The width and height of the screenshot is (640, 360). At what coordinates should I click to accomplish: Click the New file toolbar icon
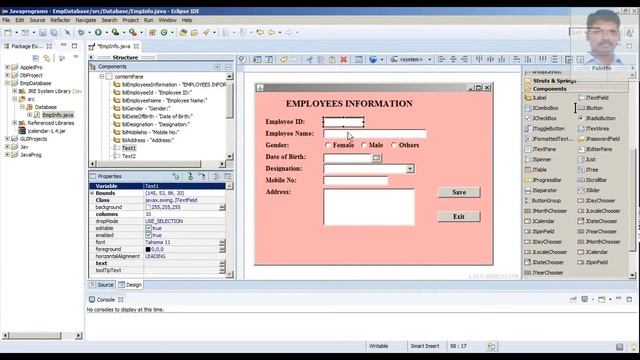(x=8, y=32)
